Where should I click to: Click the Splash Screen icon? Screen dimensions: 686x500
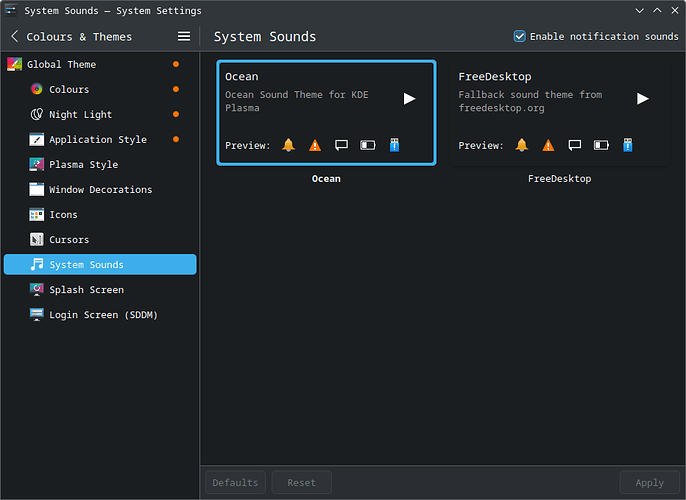(x=37, y=290)
